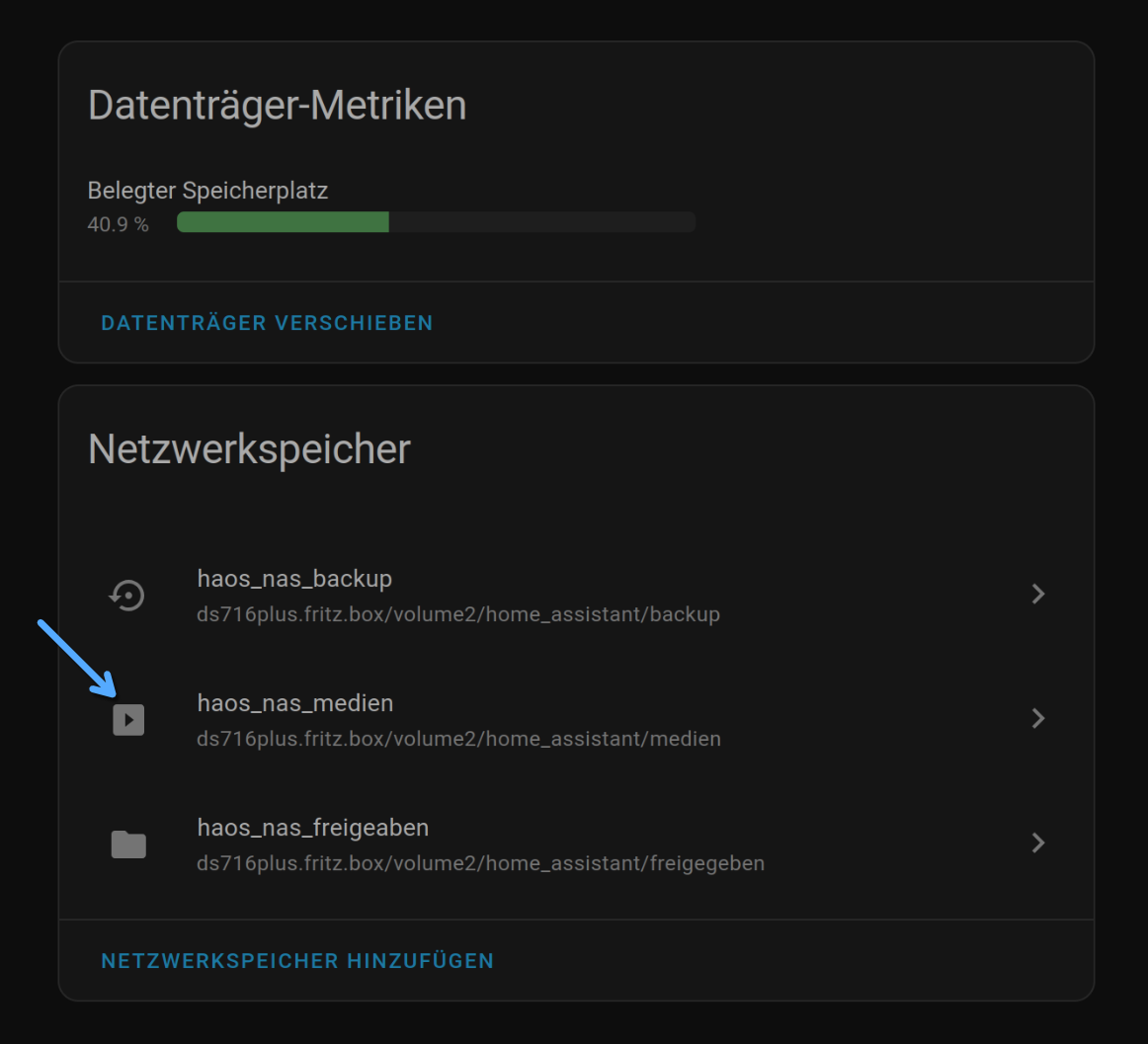
Task: Click the media path ending in /medien
Action: [458, 739]
